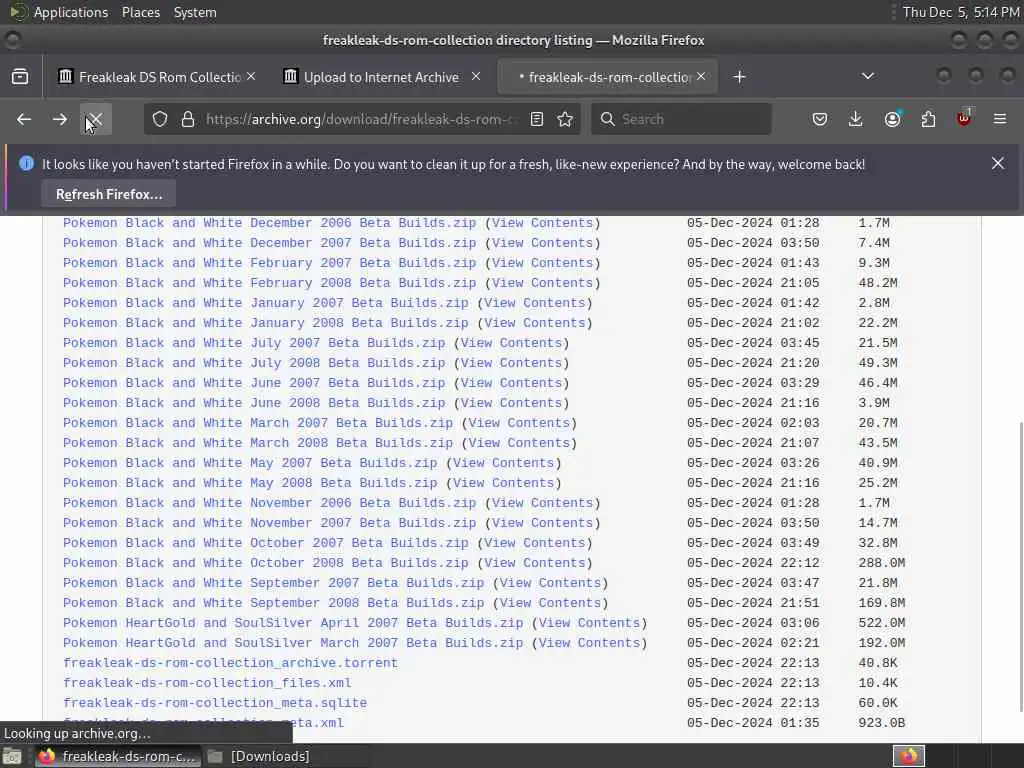
Task: Dismiss the Refresh Firefox notification bar
Action: pyautogui.click(x=998, y=163)
